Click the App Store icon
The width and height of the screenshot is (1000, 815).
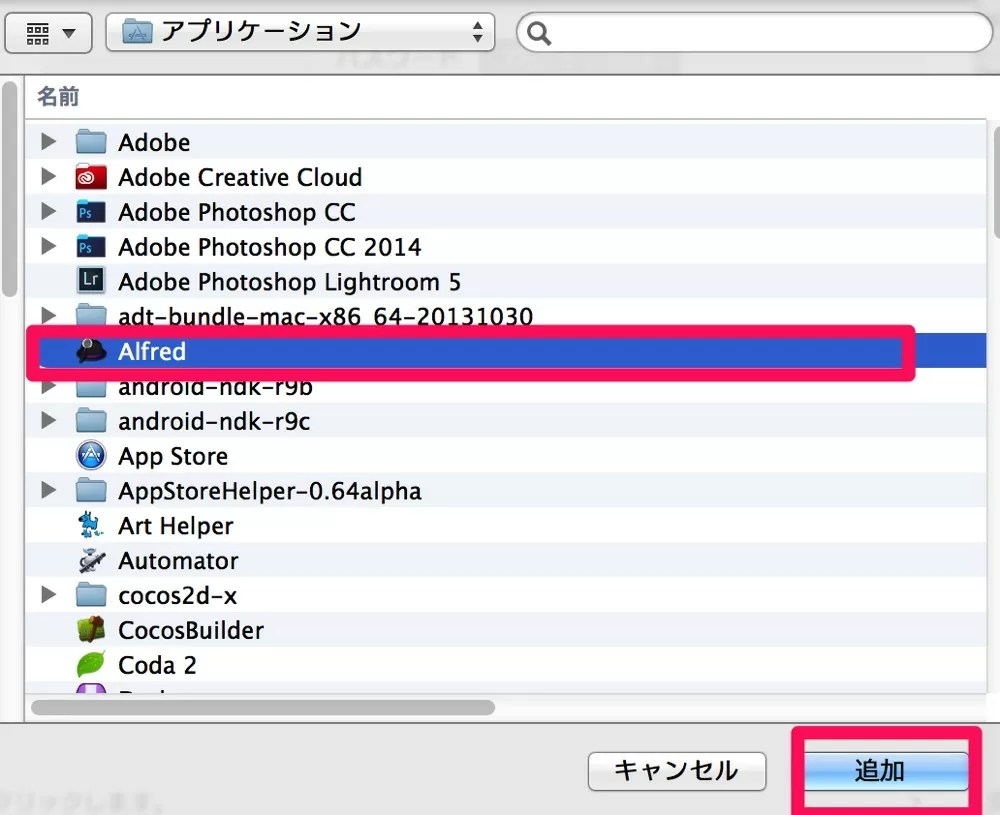pyautogui.click(x=91, y=455)
